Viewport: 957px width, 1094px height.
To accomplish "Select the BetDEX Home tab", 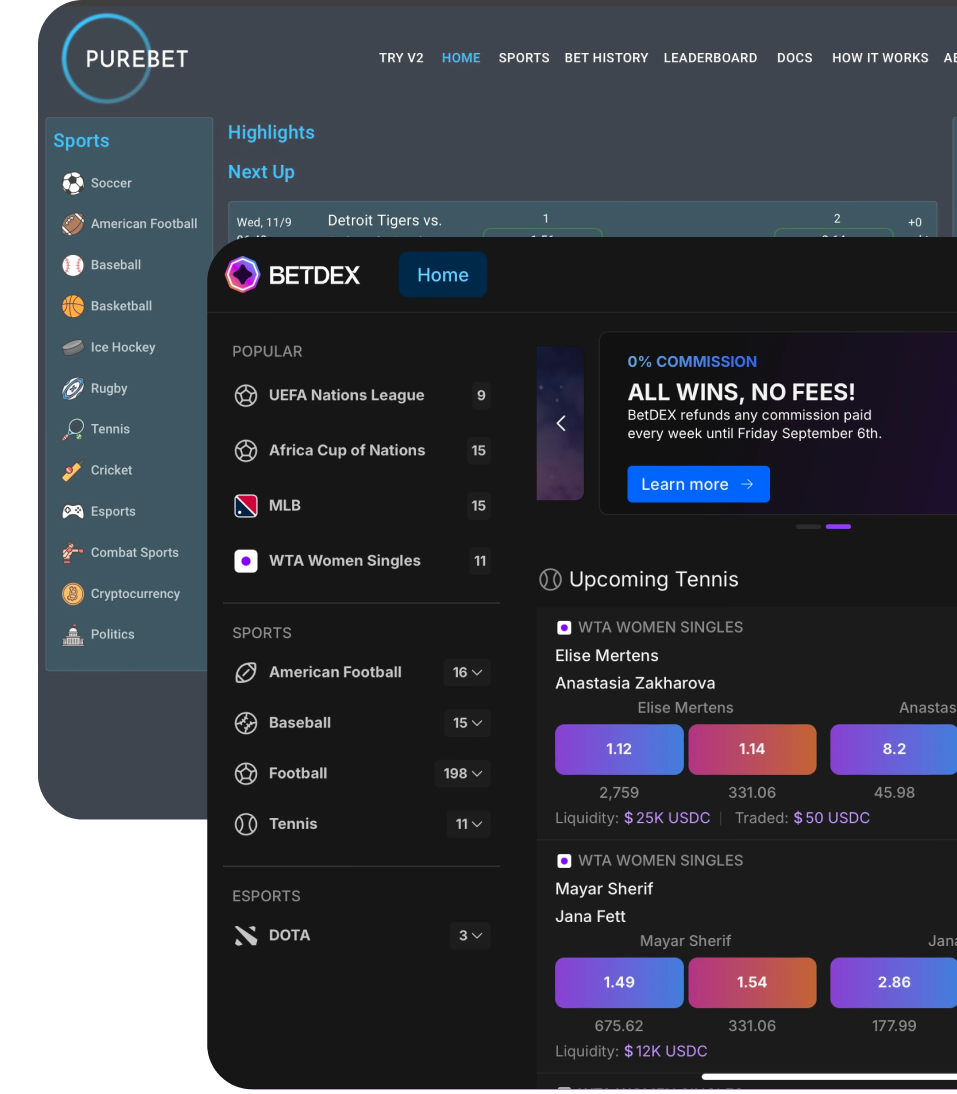I will pyautogui.click(x=443, y=275).
